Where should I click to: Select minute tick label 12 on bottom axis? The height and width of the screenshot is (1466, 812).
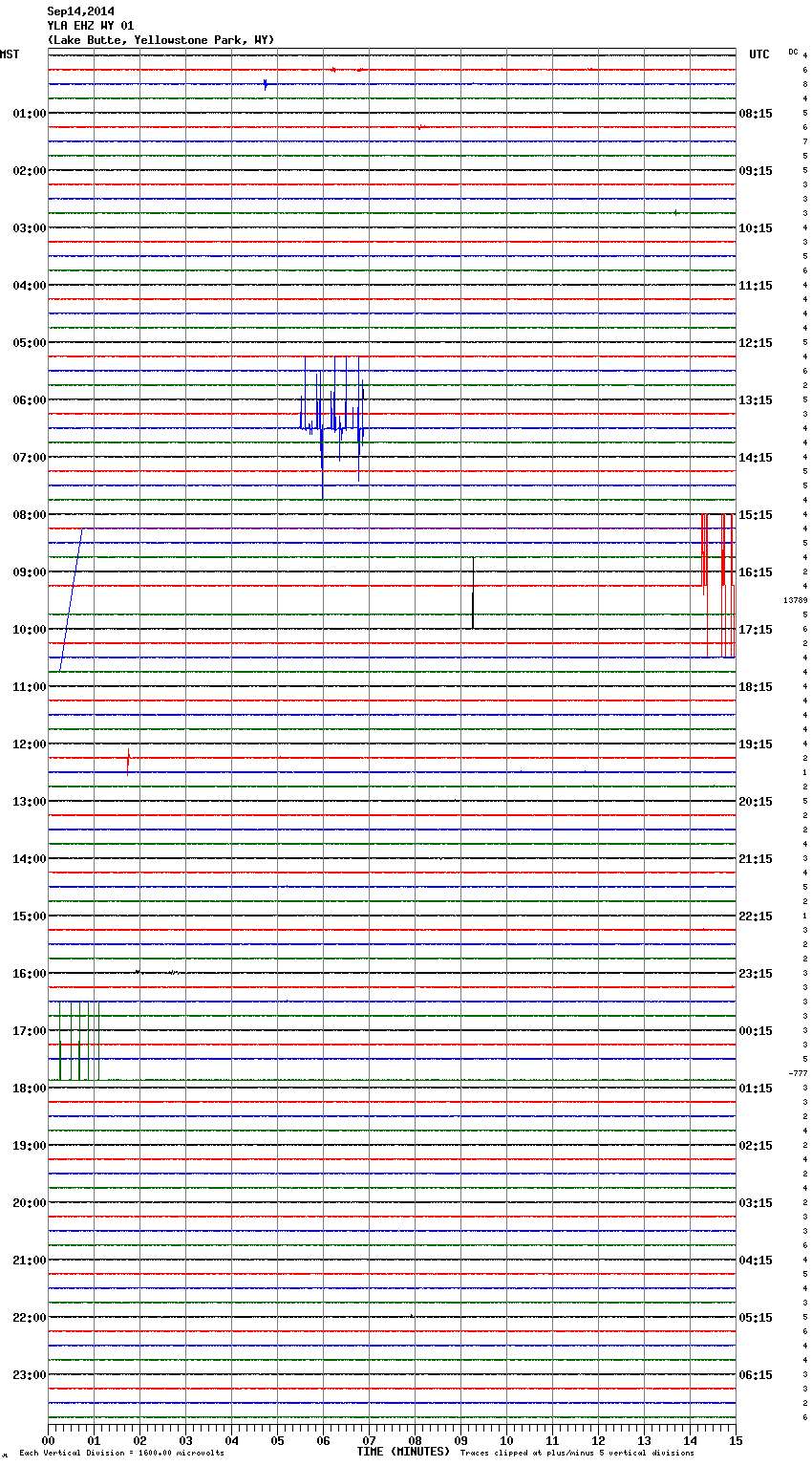[x=598, y=1441]
